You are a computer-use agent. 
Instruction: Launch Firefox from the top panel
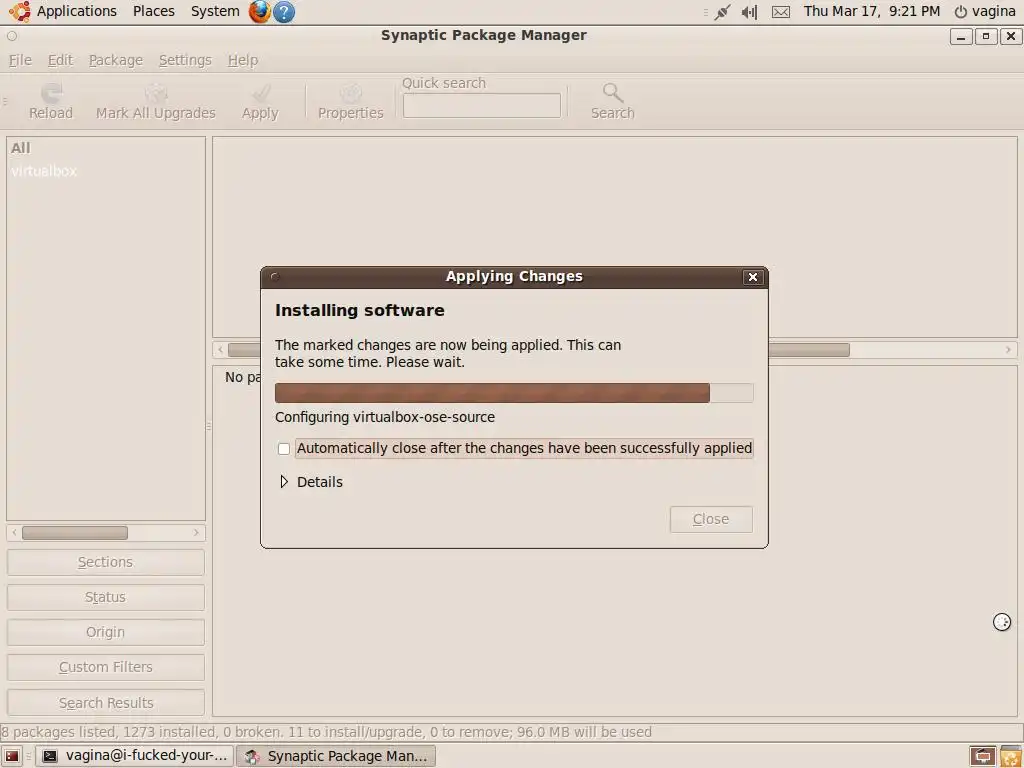tap(260, 11)
